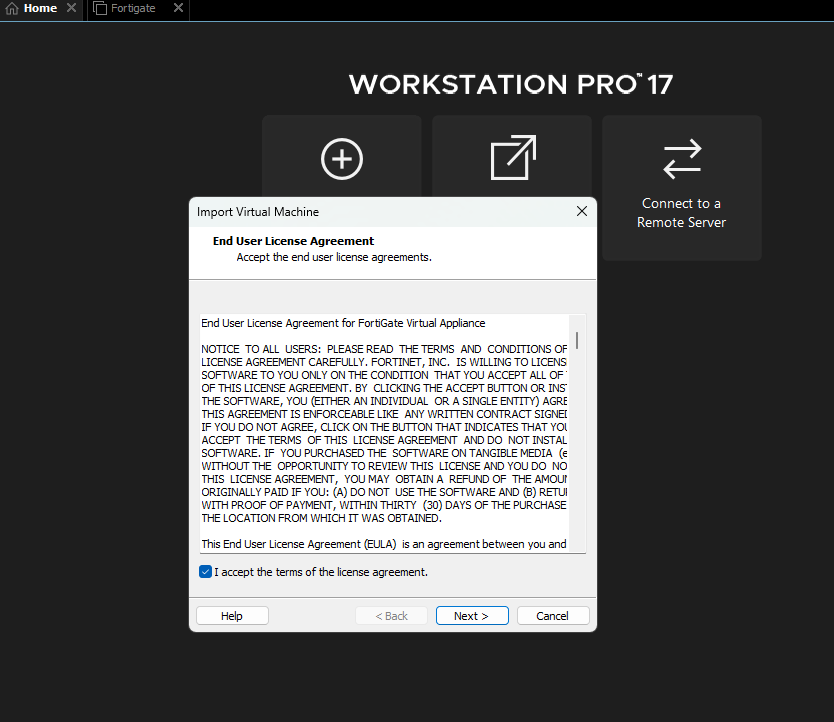Screen dimensions: 834x722
Task: Close the Fortigate tab
Action: click(x=179, y=8)
